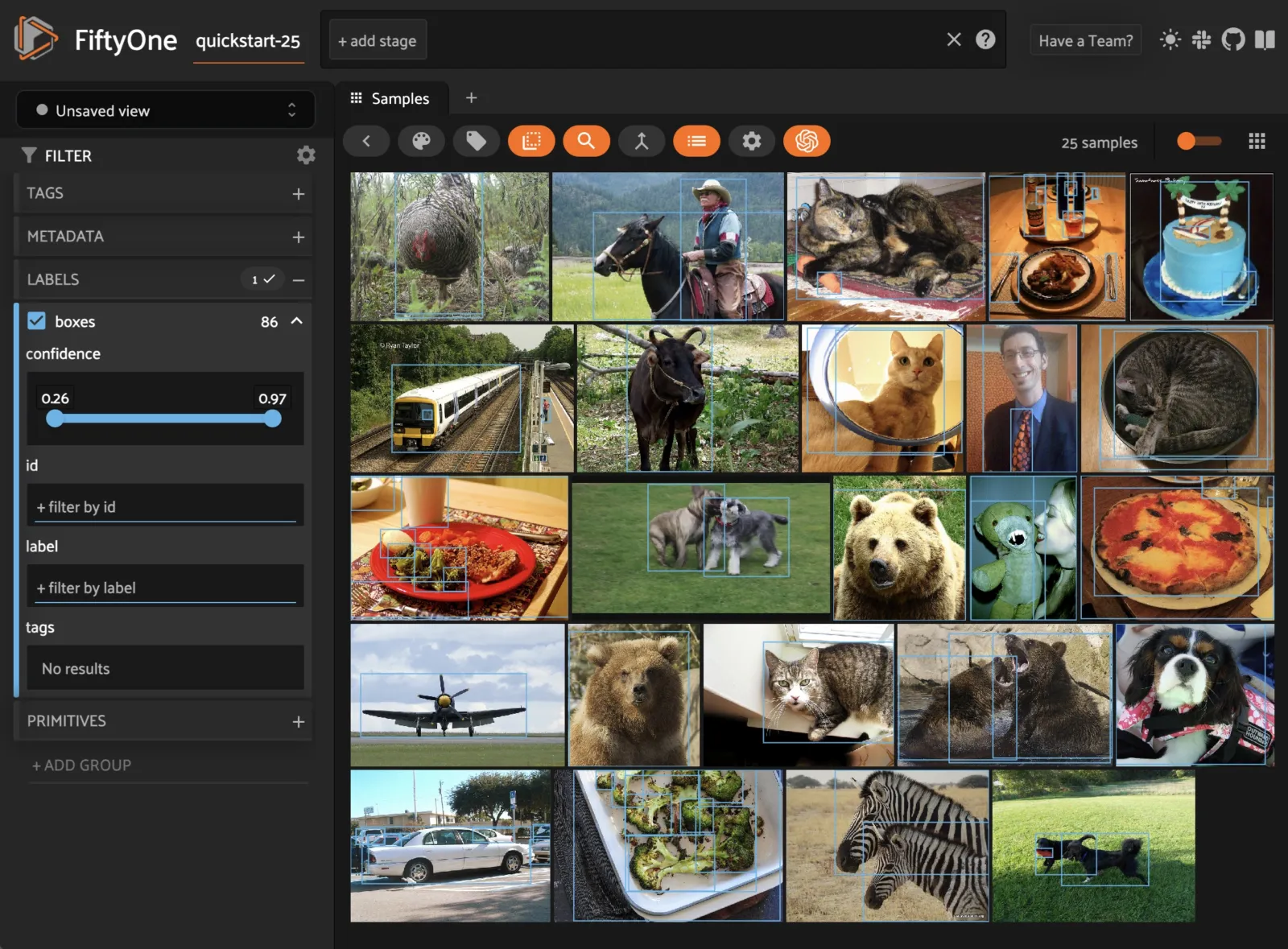The width and height of the screenshot is (1288, 949).
Task: Click the dynamic groups merge icon
Action: coord(642,142)
